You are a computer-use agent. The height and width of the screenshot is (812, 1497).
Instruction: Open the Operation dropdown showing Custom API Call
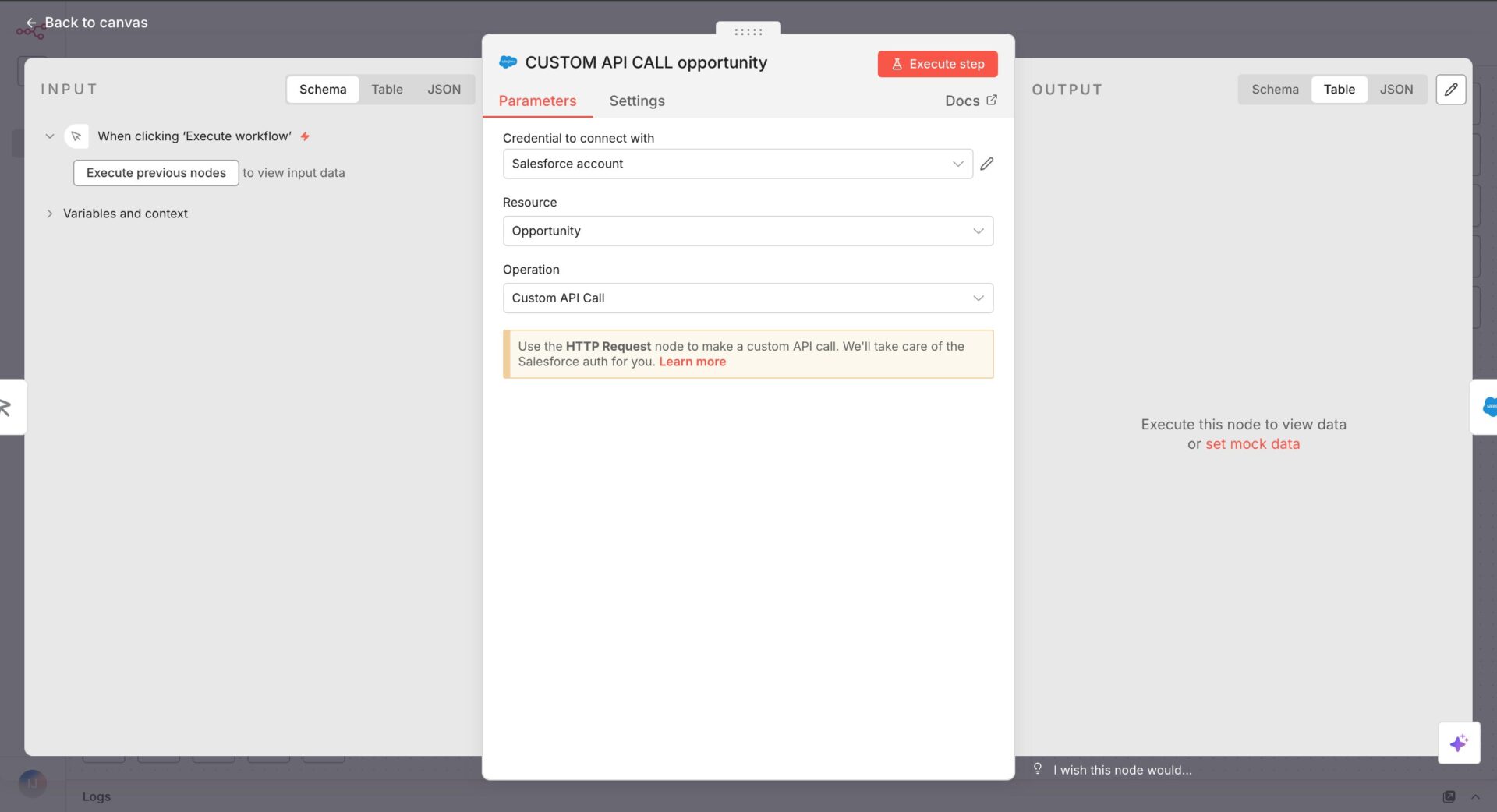747,298
